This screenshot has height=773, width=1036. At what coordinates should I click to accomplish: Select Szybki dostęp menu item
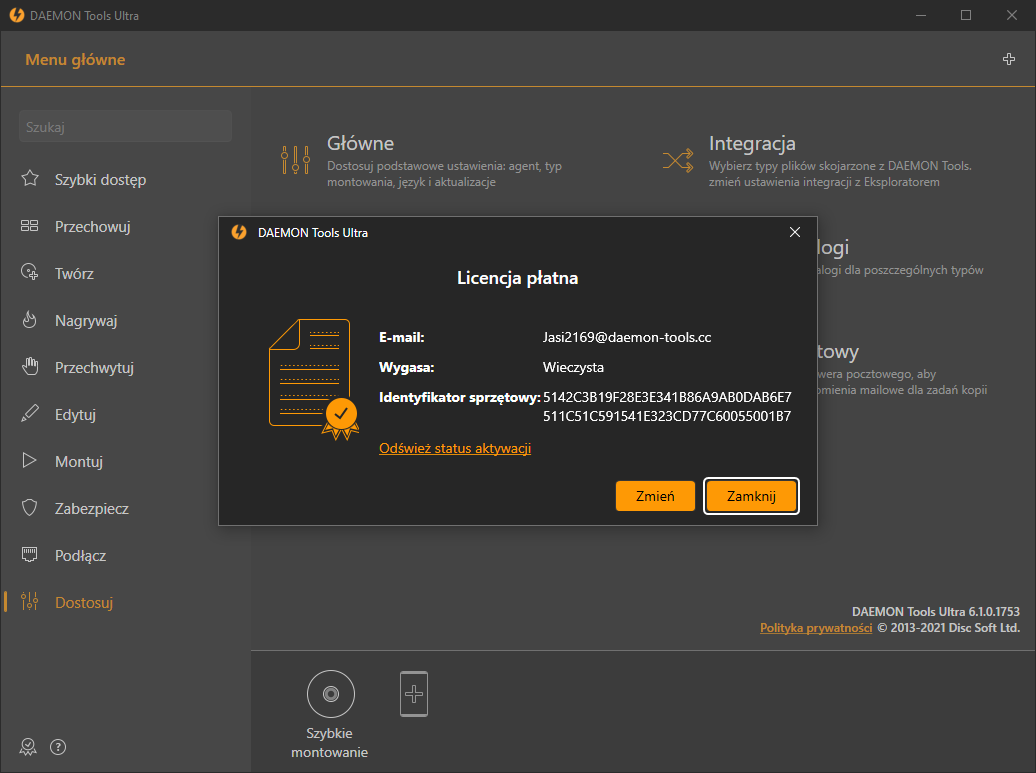tap(100, 179)
